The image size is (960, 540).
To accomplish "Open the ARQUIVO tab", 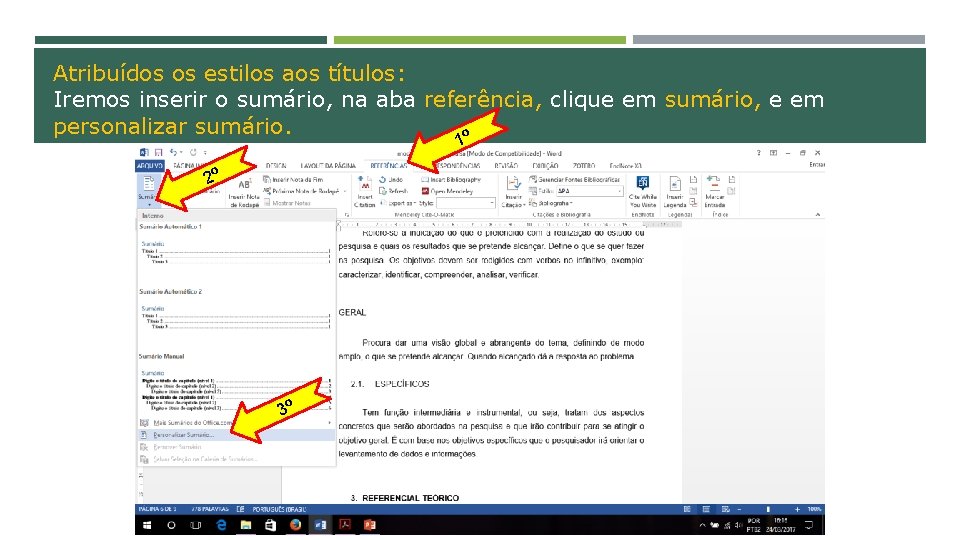I will [x=149, y=166].
